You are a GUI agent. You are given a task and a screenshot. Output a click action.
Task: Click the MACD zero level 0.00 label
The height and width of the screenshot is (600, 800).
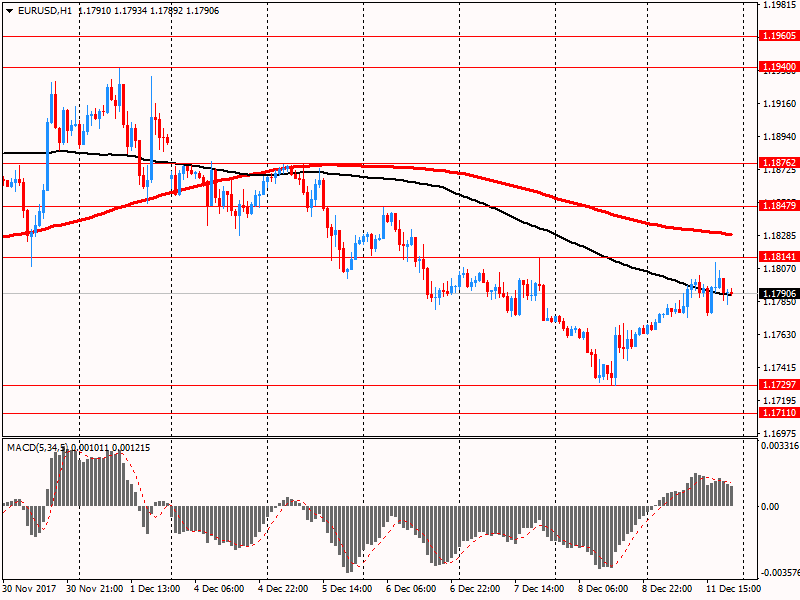(x=770, y=507)
